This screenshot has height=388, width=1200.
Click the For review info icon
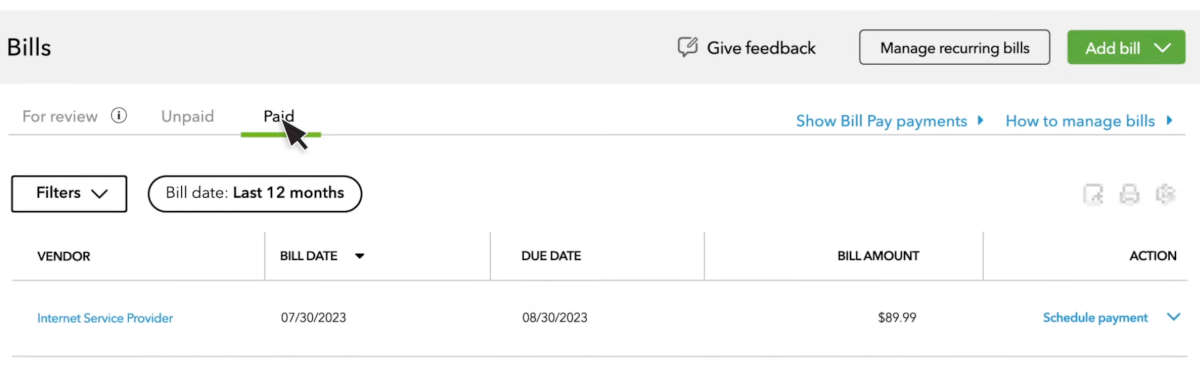pos(119,116)
